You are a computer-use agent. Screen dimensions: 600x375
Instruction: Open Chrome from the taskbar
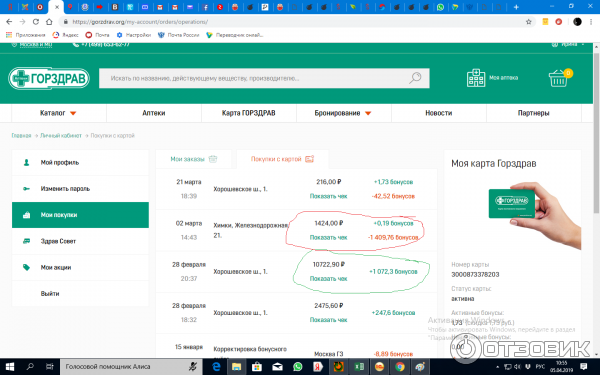[400, 367]
